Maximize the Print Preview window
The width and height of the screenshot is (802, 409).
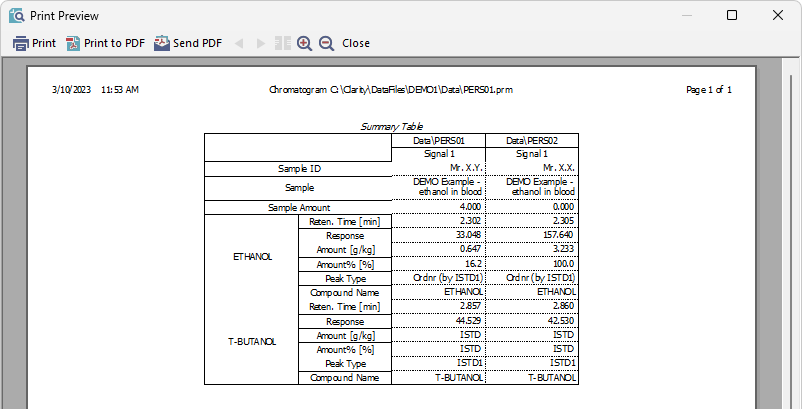(x=732, y=15)
